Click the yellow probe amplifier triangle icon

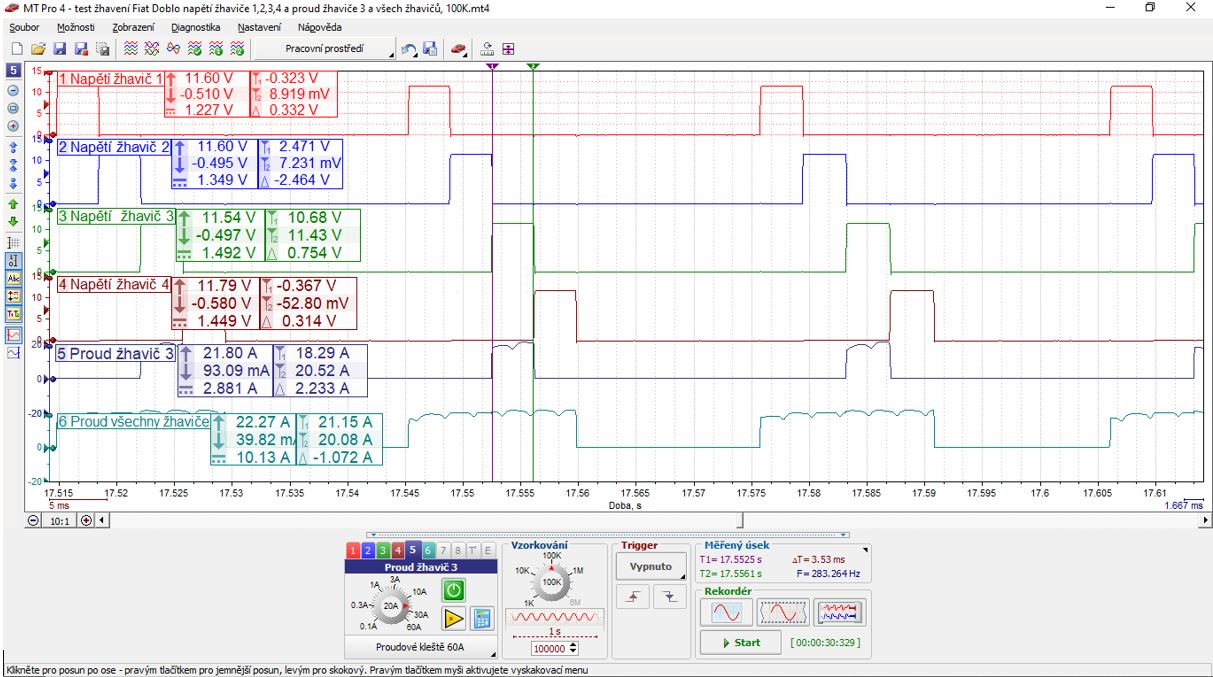(x=453, y=618)
